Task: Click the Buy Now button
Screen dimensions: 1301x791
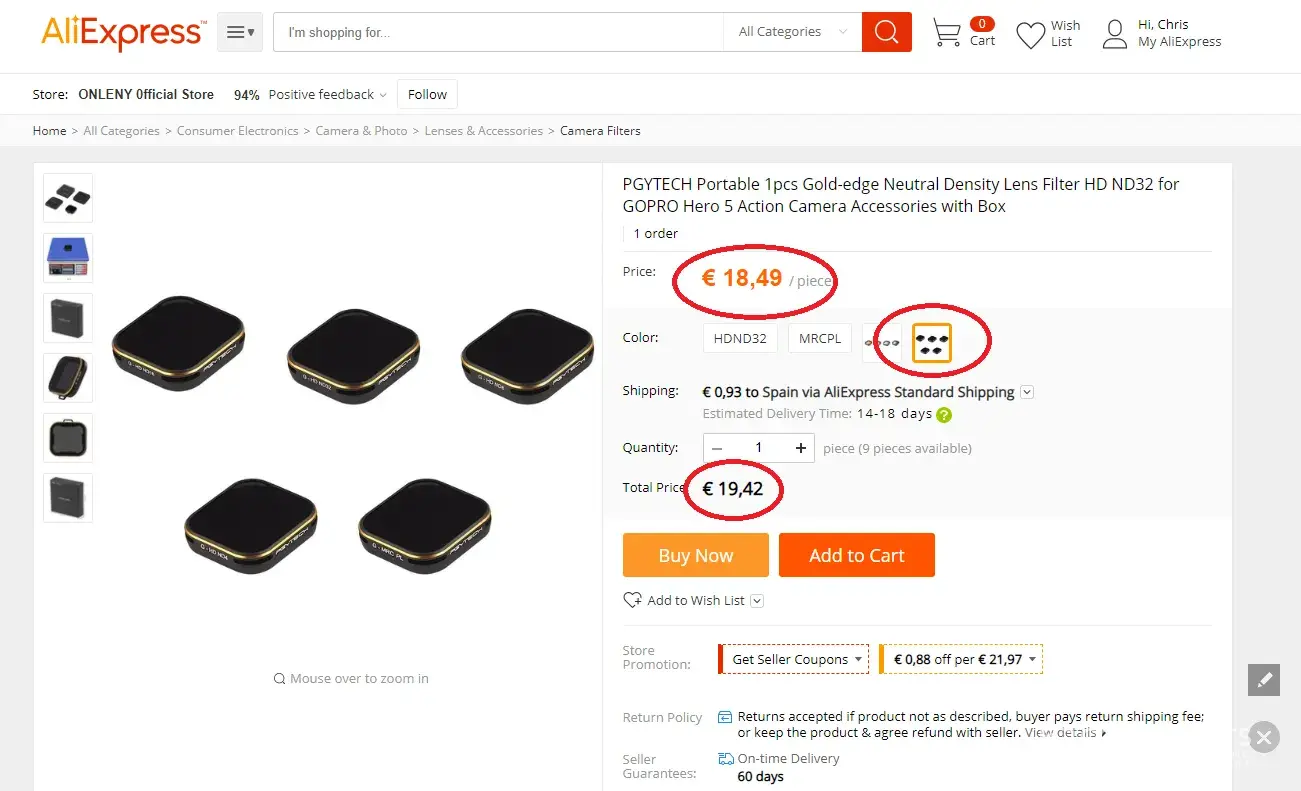Action: coord(695,555)
